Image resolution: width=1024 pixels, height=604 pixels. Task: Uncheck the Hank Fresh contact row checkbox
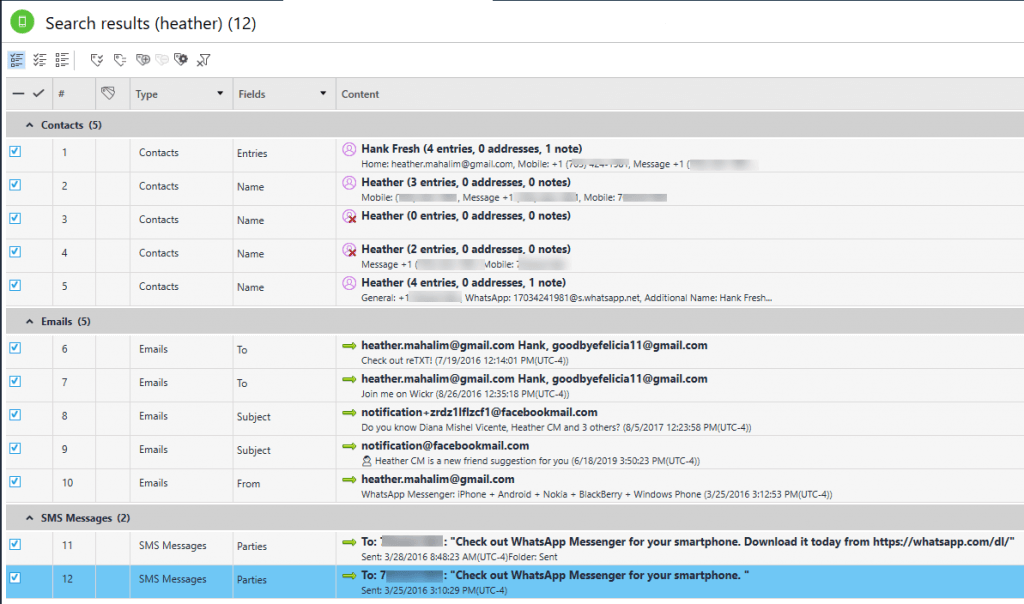pyautogui.click(x=15, y=151)
